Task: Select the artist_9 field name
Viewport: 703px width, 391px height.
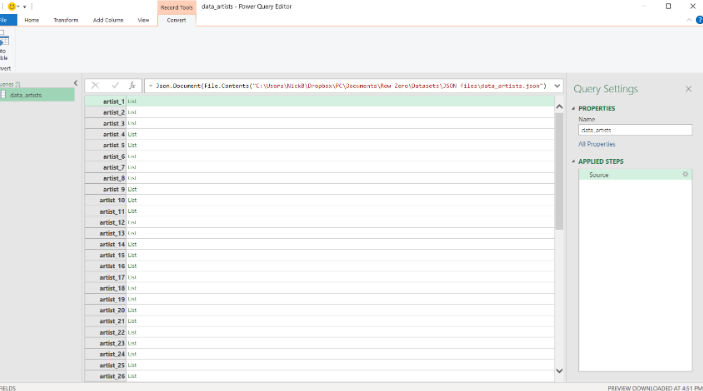Action: 114,189
